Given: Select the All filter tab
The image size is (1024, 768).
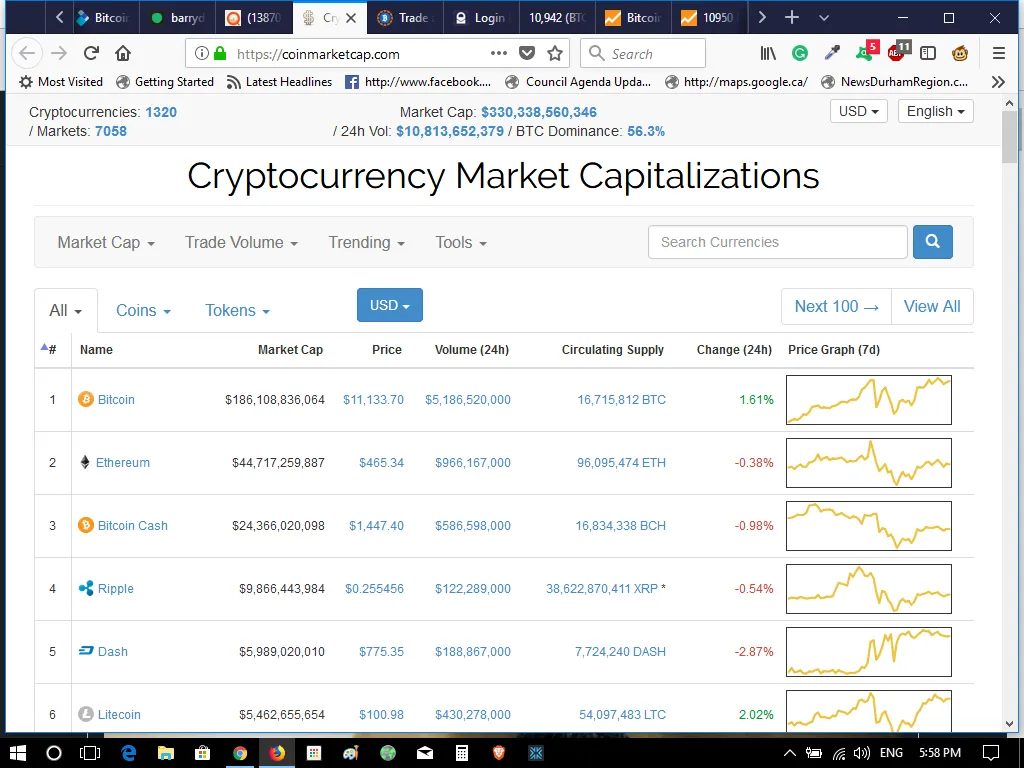Looking at the screenshot, I should click(65, 310).
